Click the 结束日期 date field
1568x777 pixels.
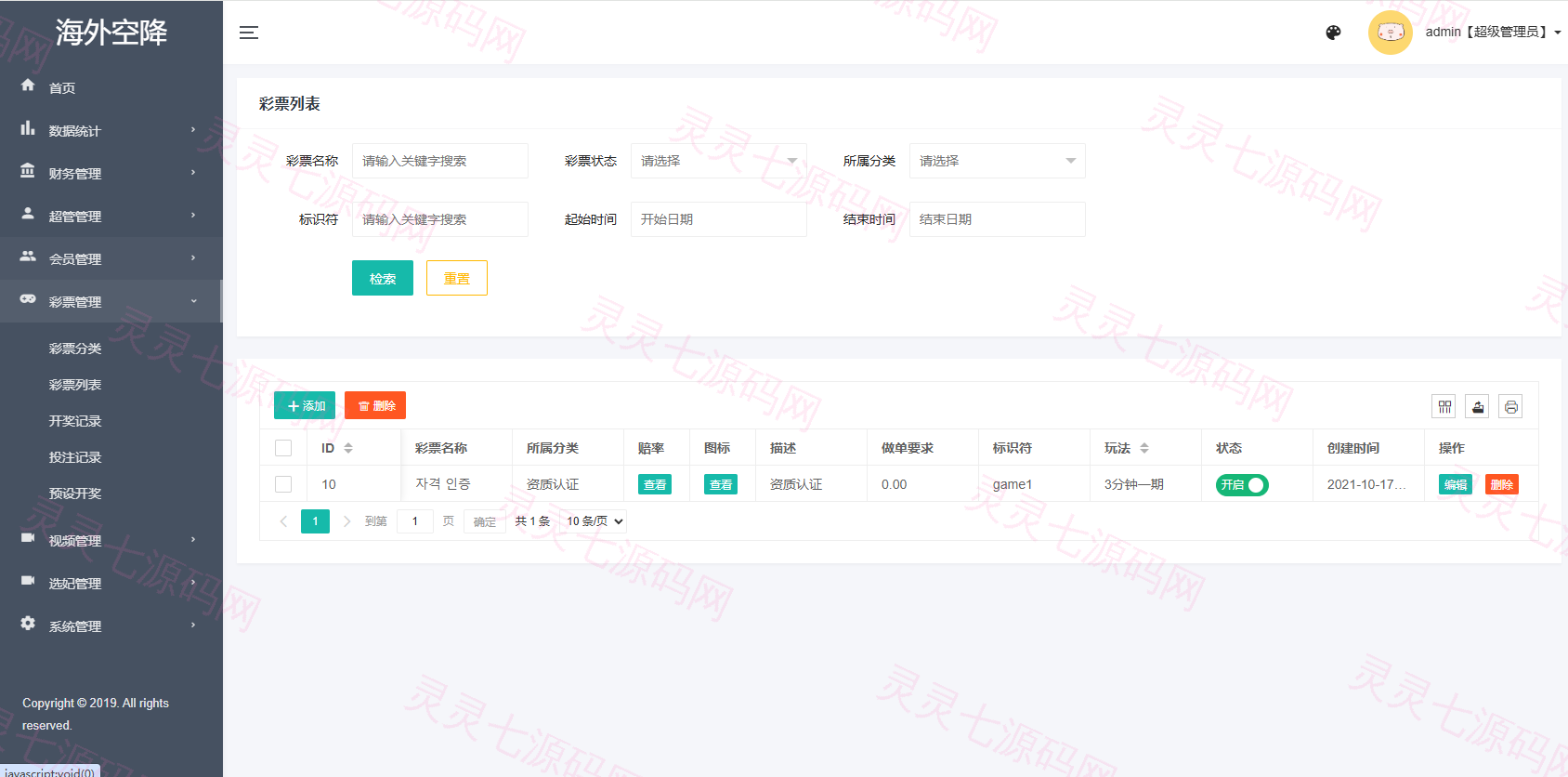(998, 219)
